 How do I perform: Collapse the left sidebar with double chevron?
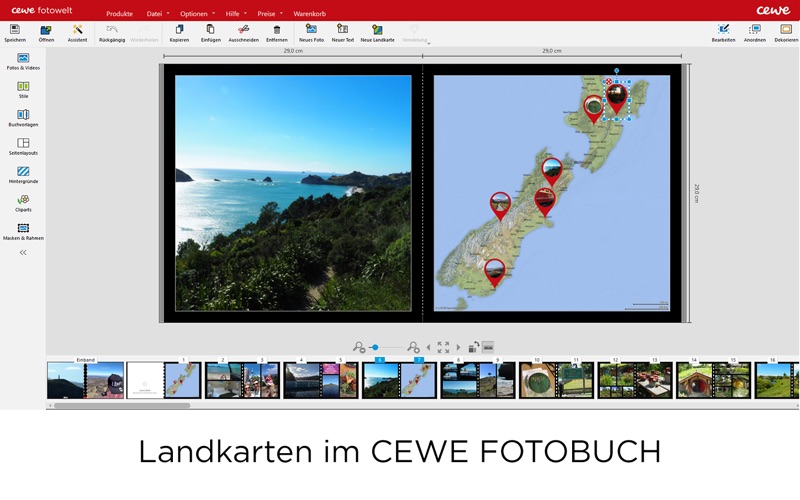(x=23, y=253)
